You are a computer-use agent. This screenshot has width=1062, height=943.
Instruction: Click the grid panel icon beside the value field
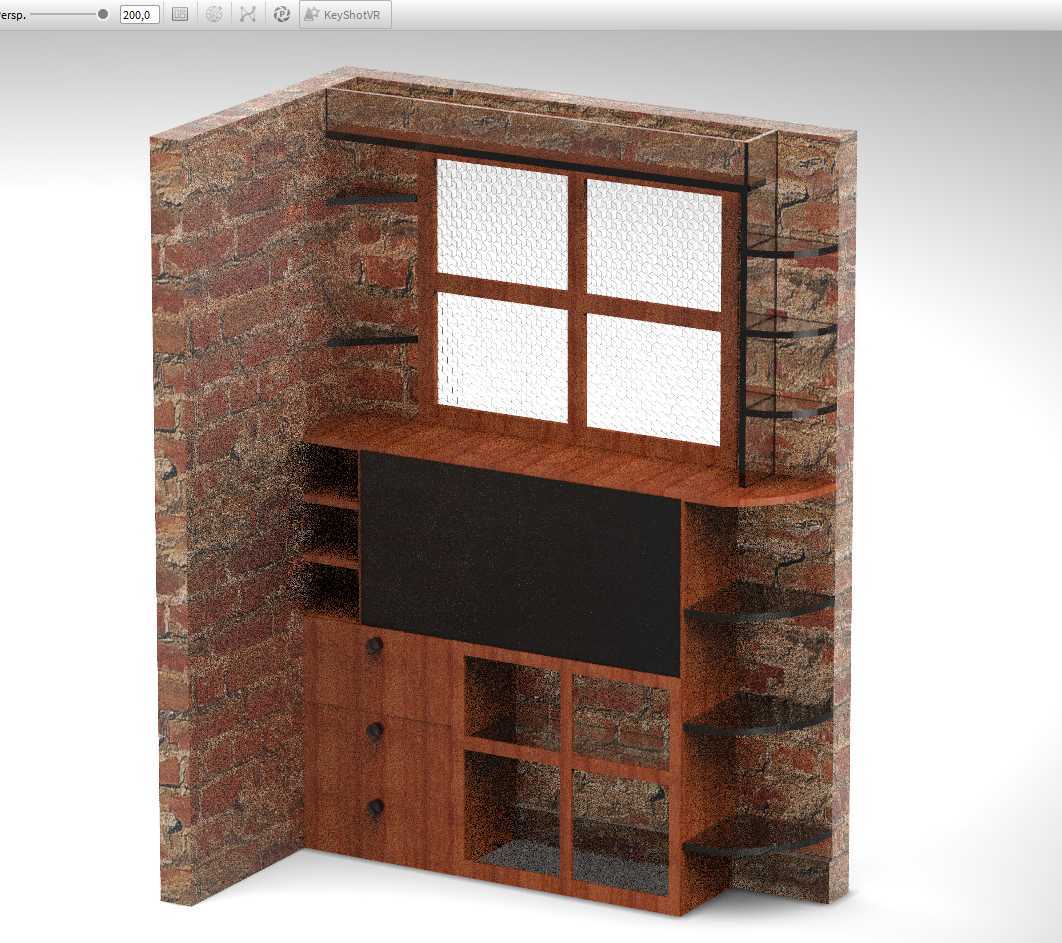coord(179,14)
